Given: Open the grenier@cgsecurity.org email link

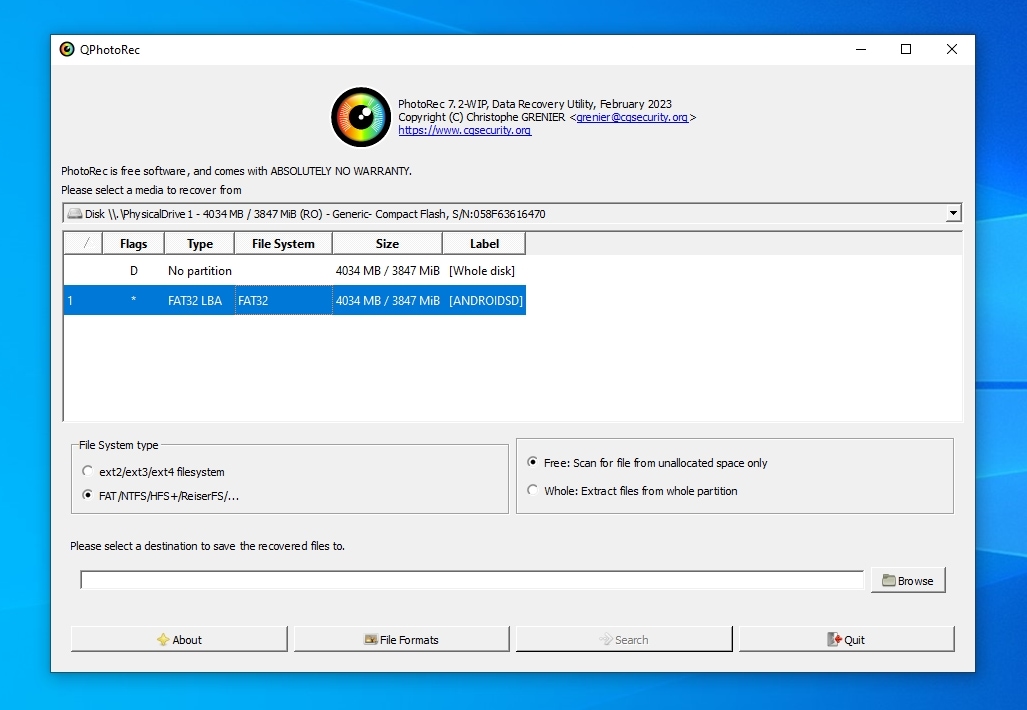Looking at the screenshot, I should point(632,117).
